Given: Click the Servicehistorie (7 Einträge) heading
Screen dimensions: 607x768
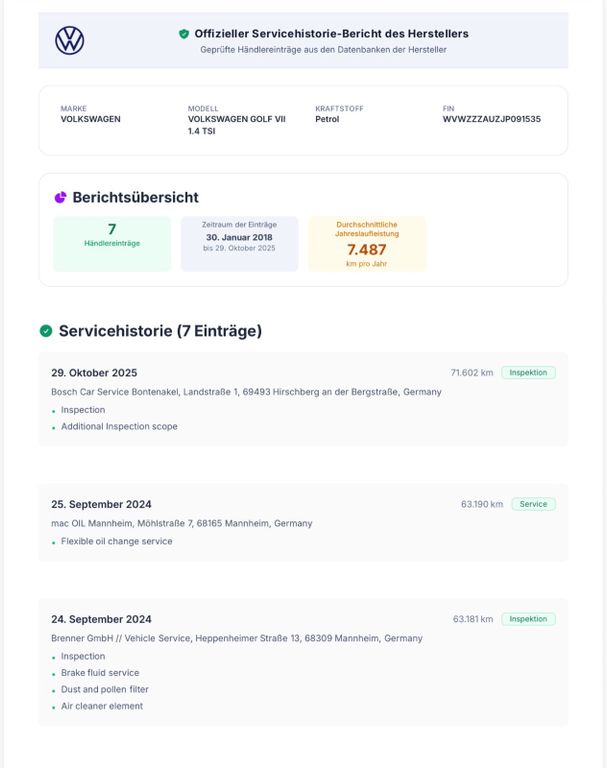Looking at the screenshot, I should 160,331.
